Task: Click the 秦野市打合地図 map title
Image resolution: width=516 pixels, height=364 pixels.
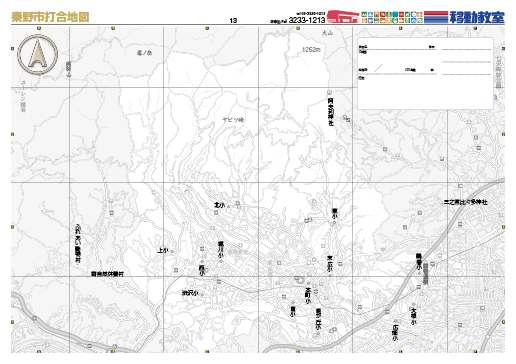Action: (x=50, y=17)
